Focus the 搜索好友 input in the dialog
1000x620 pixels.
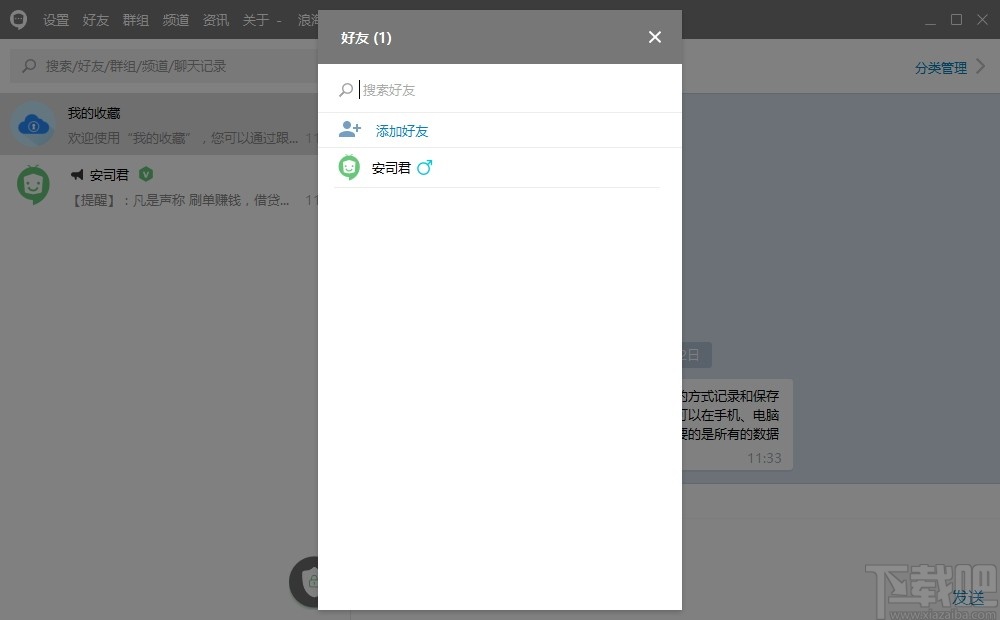[400, 90]
